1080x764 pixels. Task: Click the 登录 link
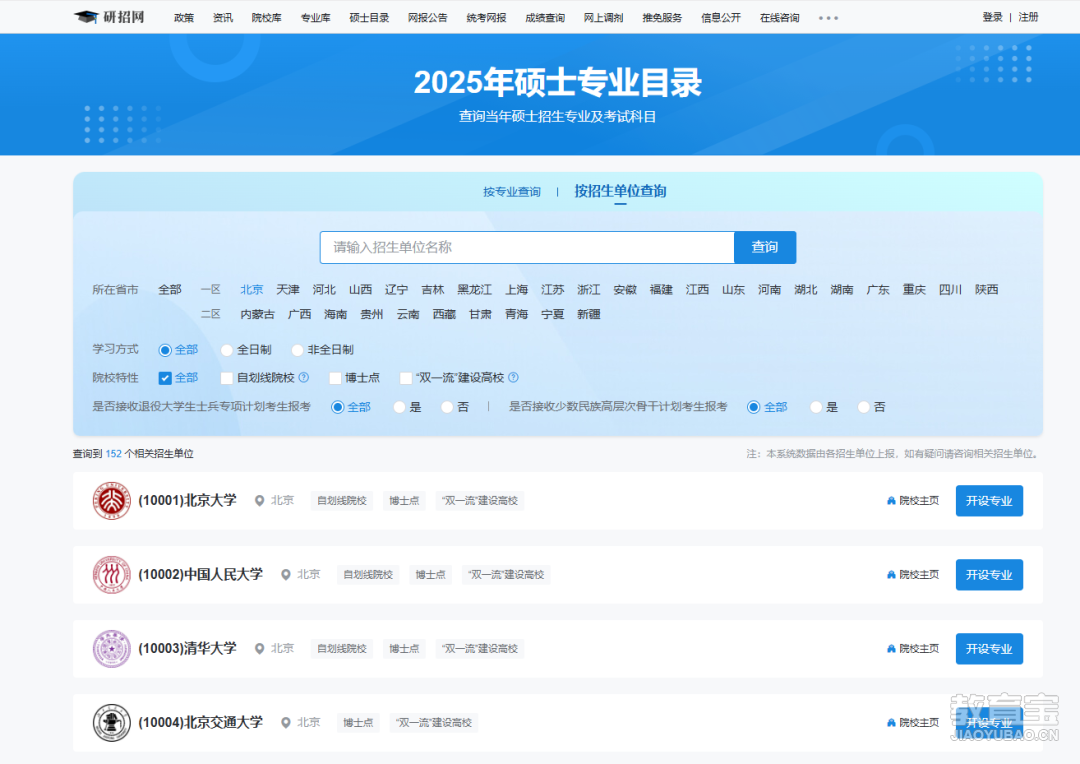pyautogui.click(x=993, y=17)
